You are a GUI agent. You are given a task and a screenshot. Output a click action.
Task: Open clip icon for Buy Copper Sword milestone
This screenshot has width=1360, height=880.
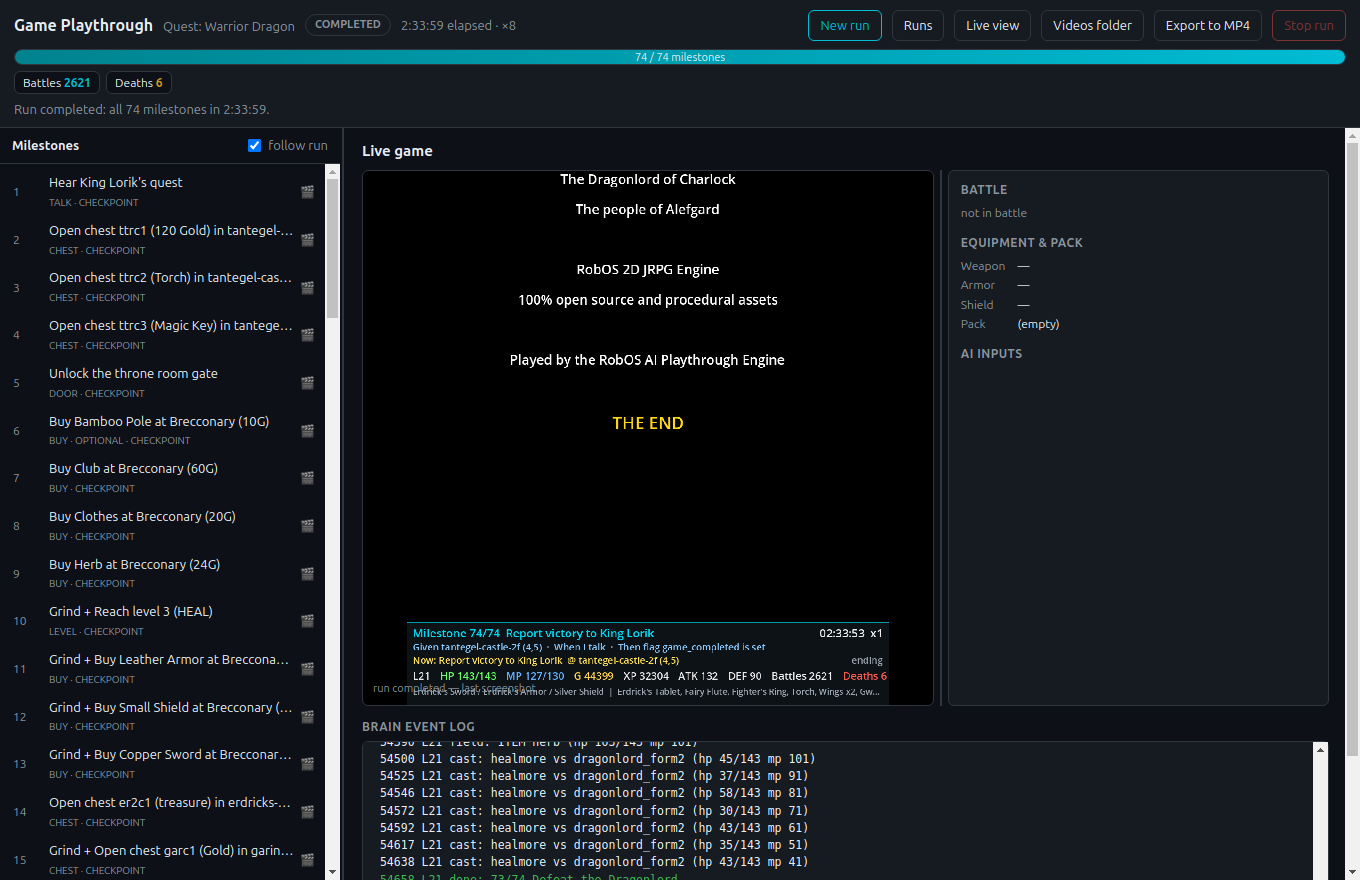[x=307, y=764]
